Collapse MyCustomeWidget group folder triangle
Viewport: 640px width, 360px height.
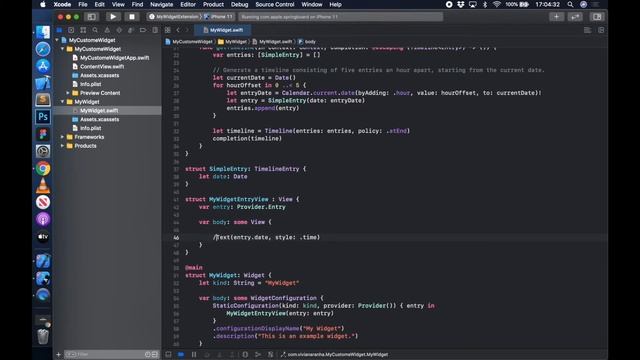[62, 49]
